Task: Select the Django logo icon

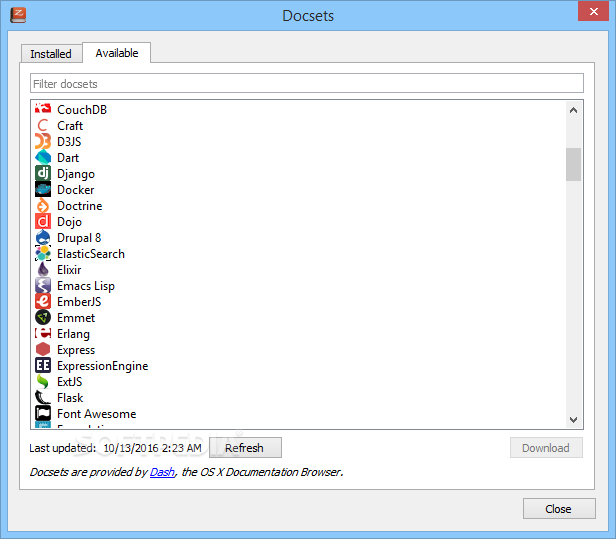Action: pyautogui.click(x=43, y=173)
